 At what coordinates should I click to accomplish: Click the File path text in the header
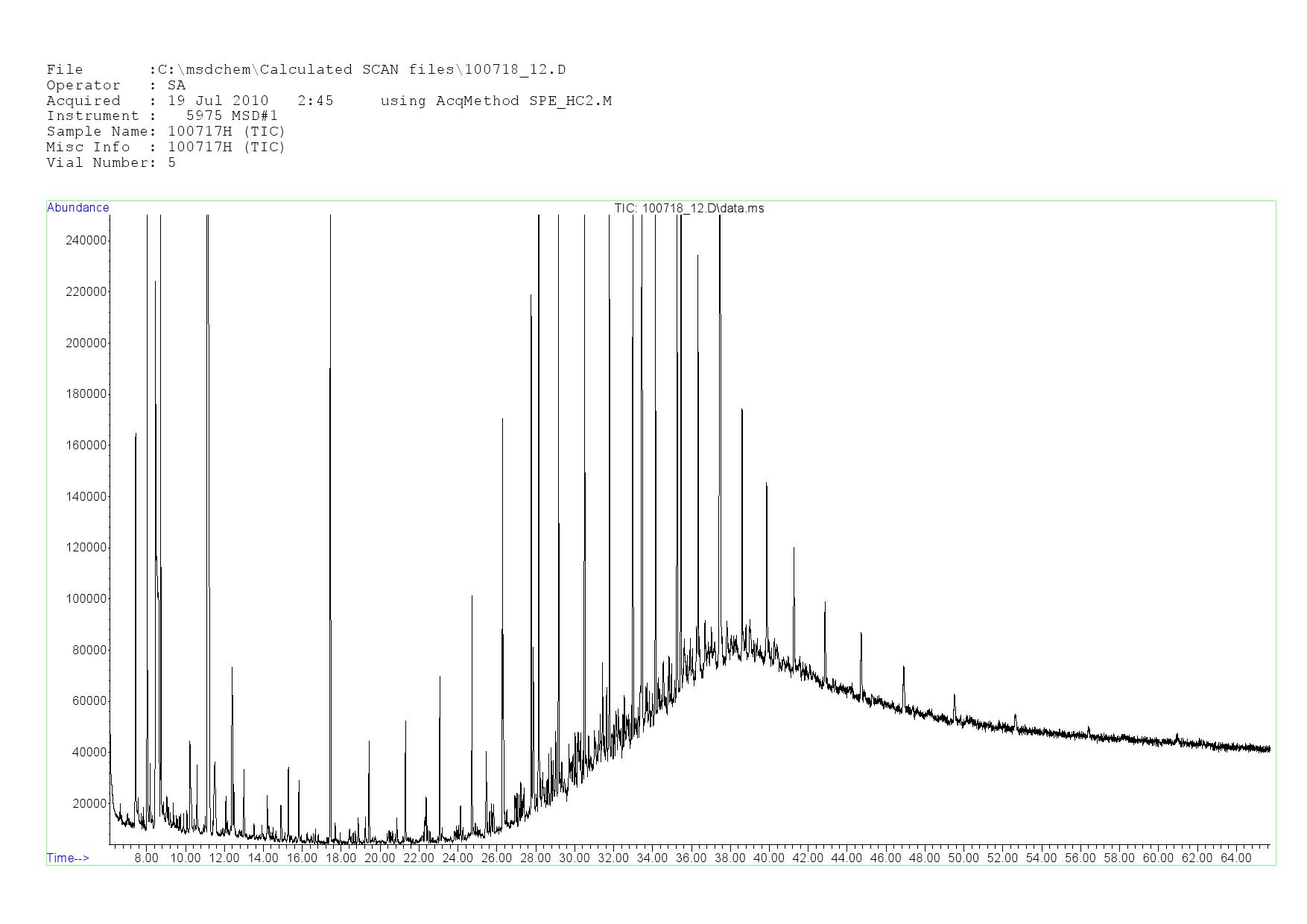coord(361,70)
